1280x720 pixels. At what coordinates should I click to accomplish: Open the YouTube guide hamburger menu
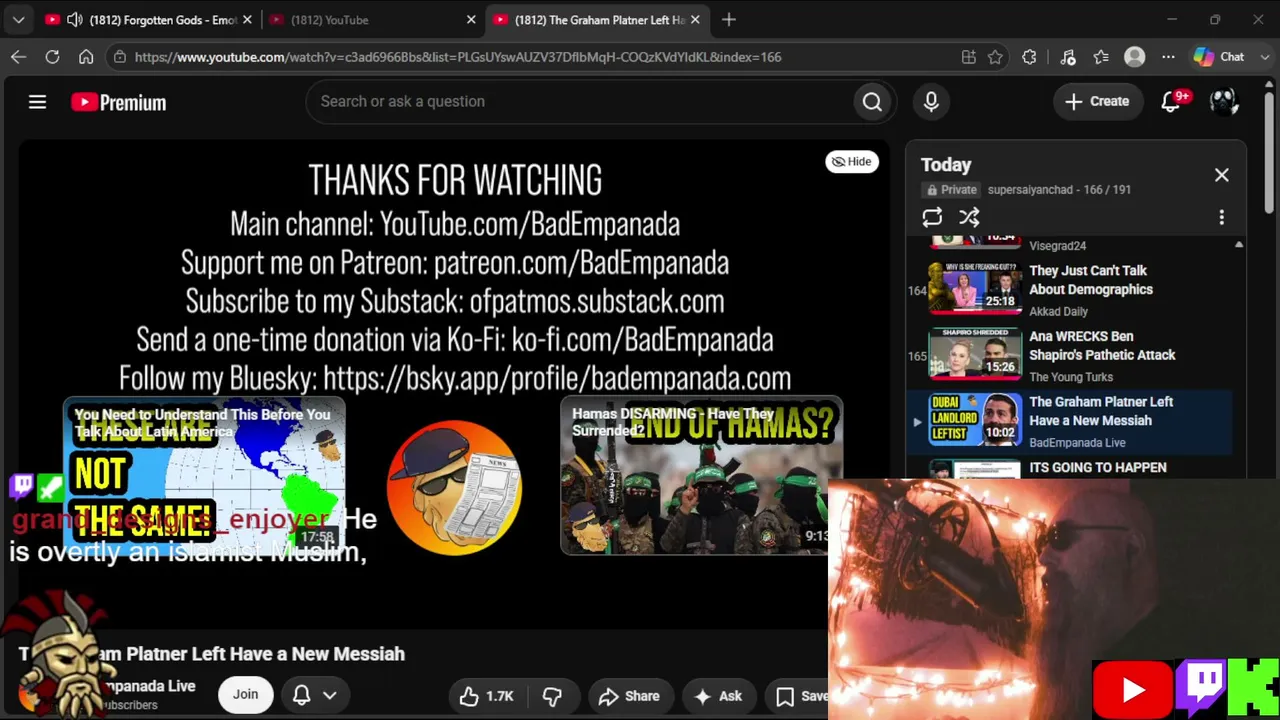37,102
